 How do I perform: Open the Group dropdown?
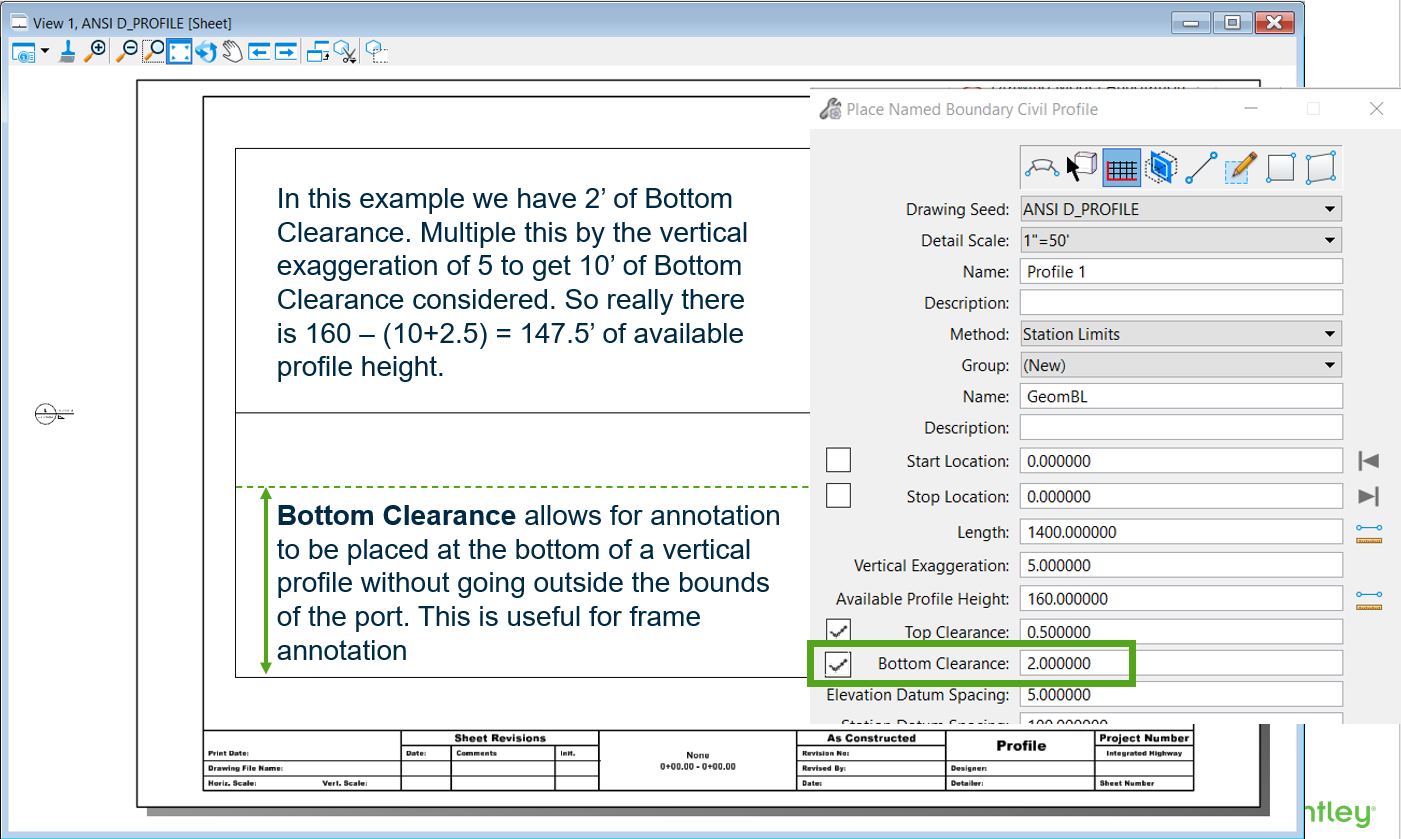click(x=1181, y=365)
